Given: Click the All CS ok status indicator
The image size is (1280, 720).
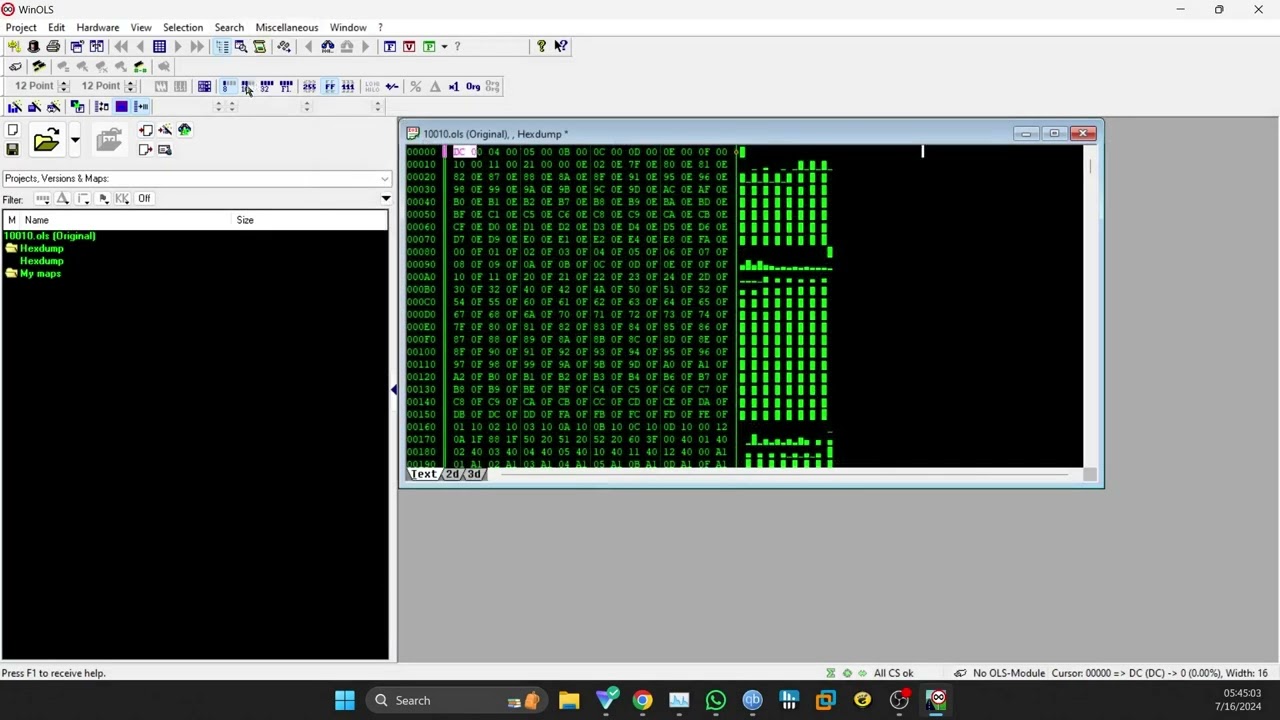Looking at the screenshot, I should point(893,673).
